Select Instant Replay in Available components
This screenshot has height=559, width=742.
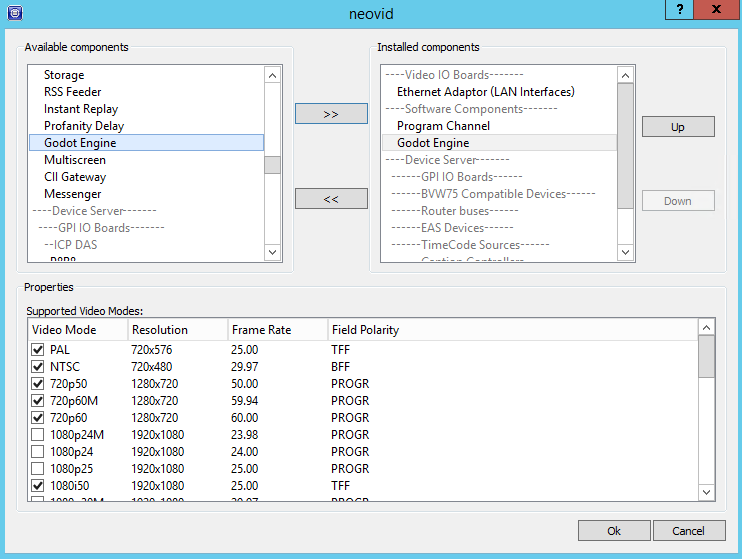[x=147, y=109]
